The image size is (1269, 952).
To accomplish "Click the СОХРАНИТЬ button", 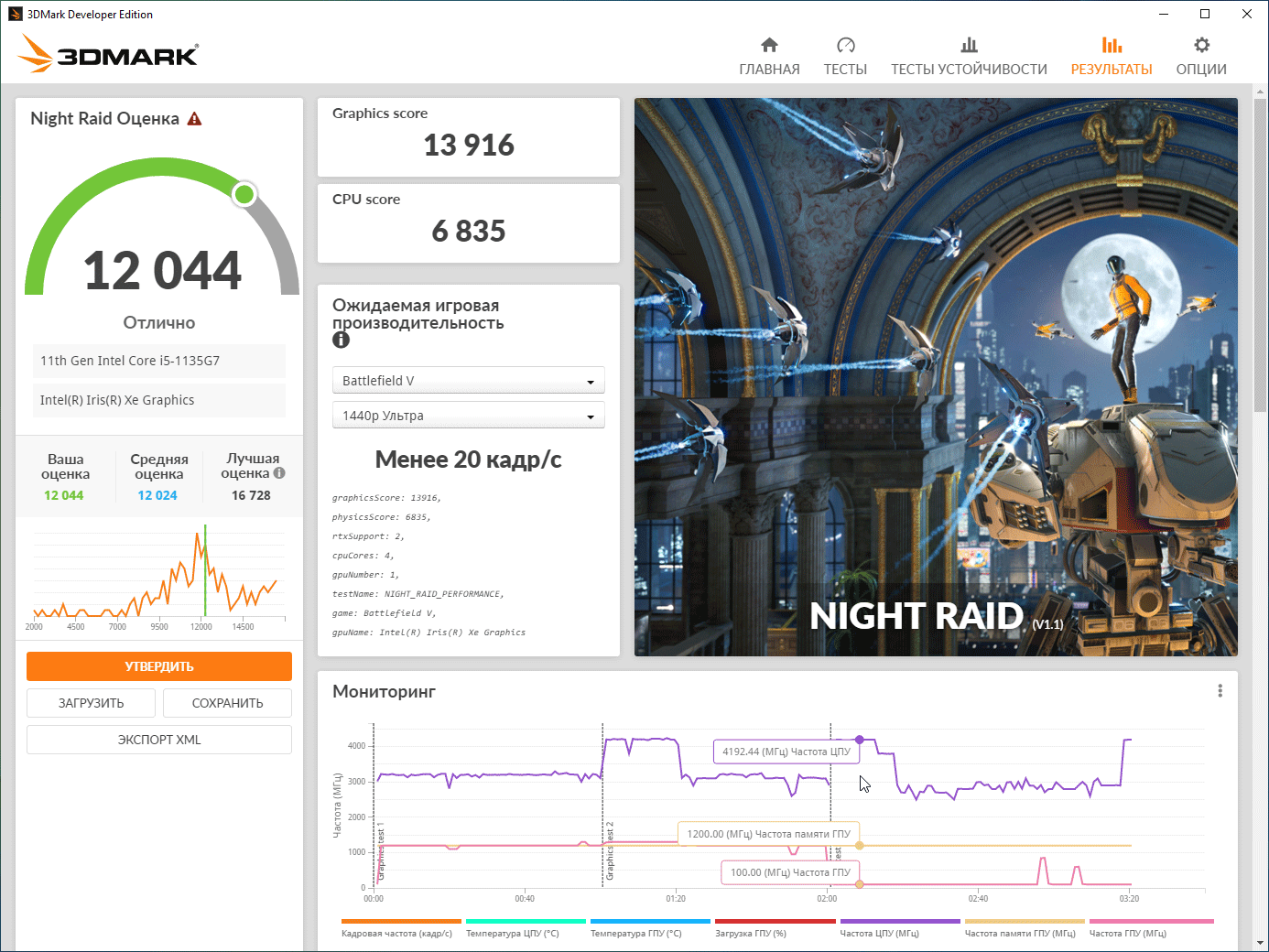I will 227,703.
